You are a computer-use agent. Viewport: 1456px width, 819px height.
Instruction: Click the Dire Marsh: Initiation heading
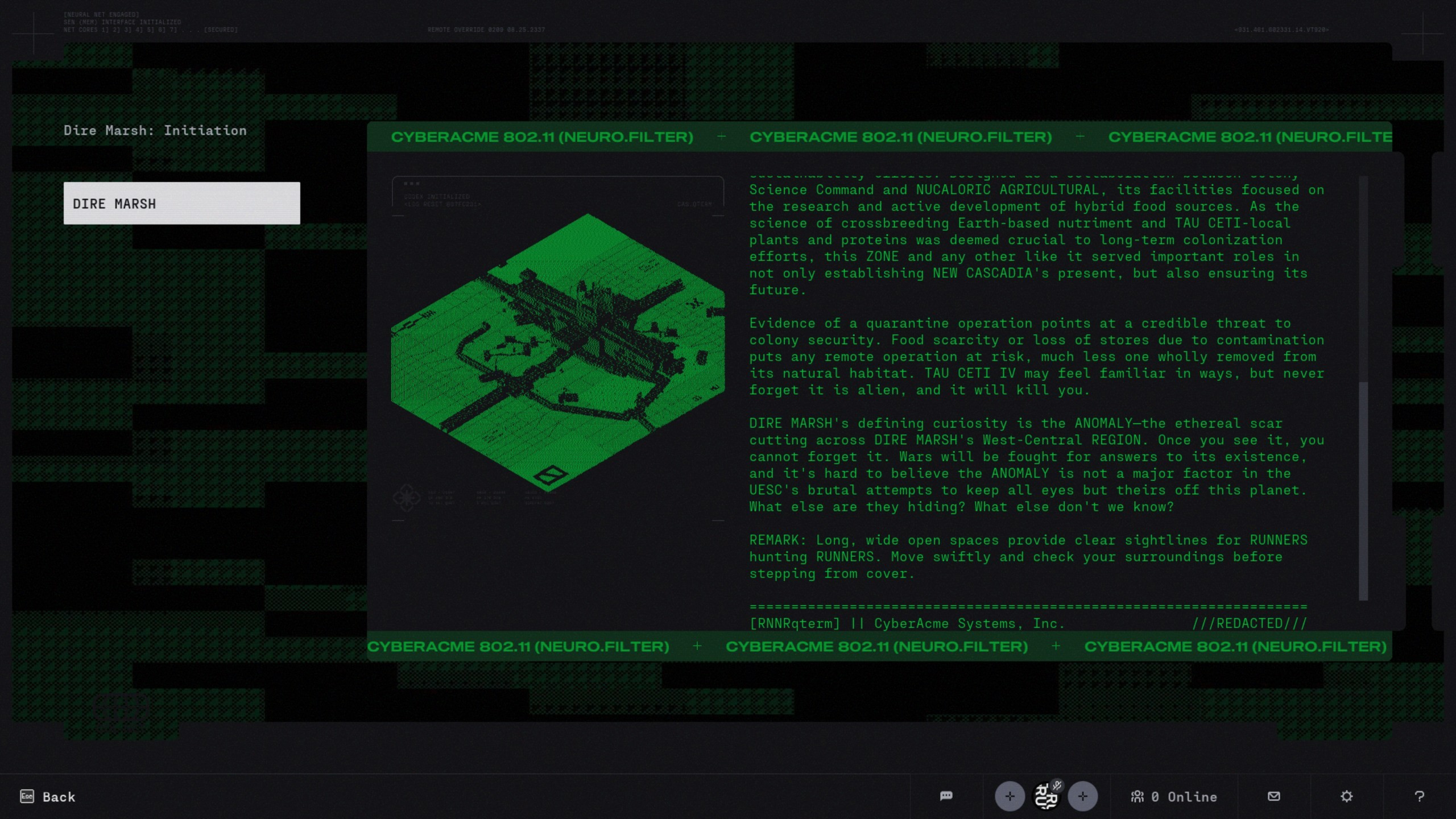click(155, 130)
